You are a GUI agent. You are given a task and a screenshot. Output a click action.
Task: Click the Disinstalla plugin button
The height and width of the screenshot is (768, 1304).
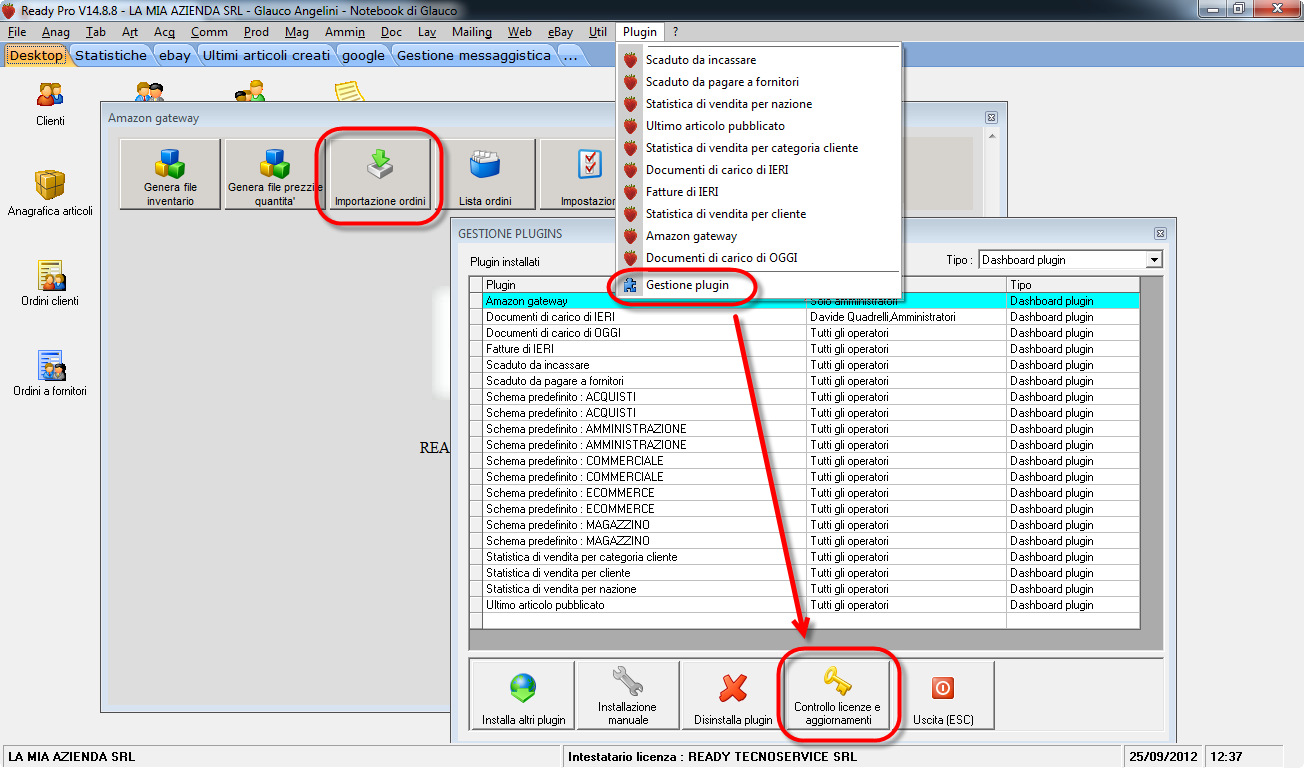pyautogui.click(x=733, y=695)
